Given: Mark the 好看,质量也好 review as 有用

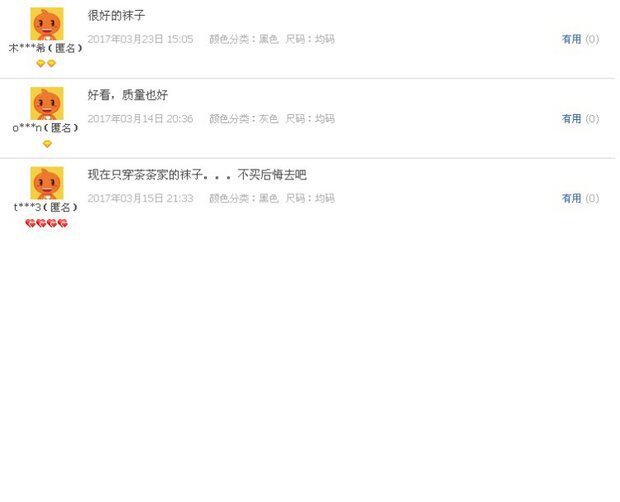Looking at the screenshot, I should [571, 119].
